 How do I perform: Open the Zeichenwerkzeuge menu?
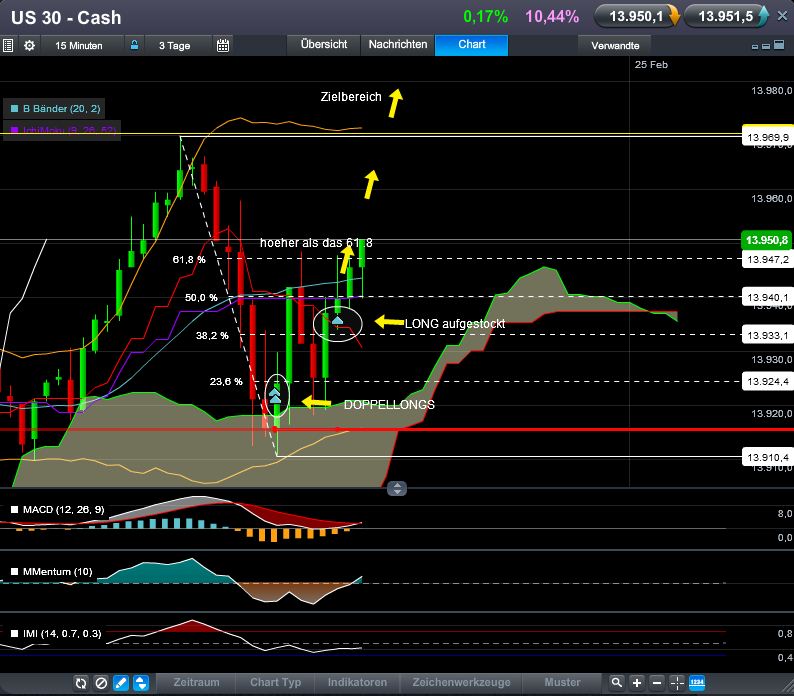click(x=461, y=682)
